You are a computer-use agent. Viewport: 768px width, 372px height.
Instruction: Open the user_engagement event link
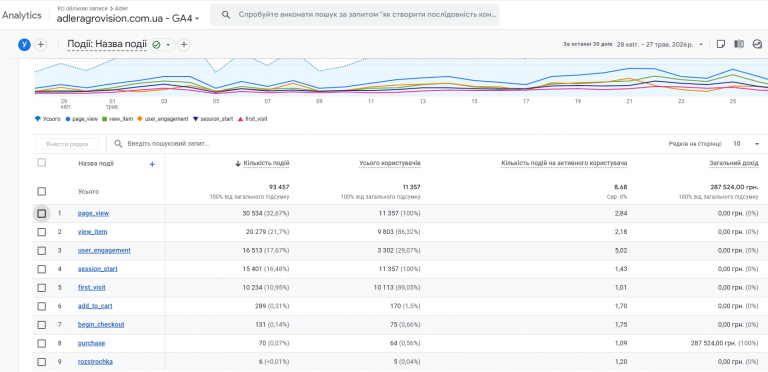[104, 251]
